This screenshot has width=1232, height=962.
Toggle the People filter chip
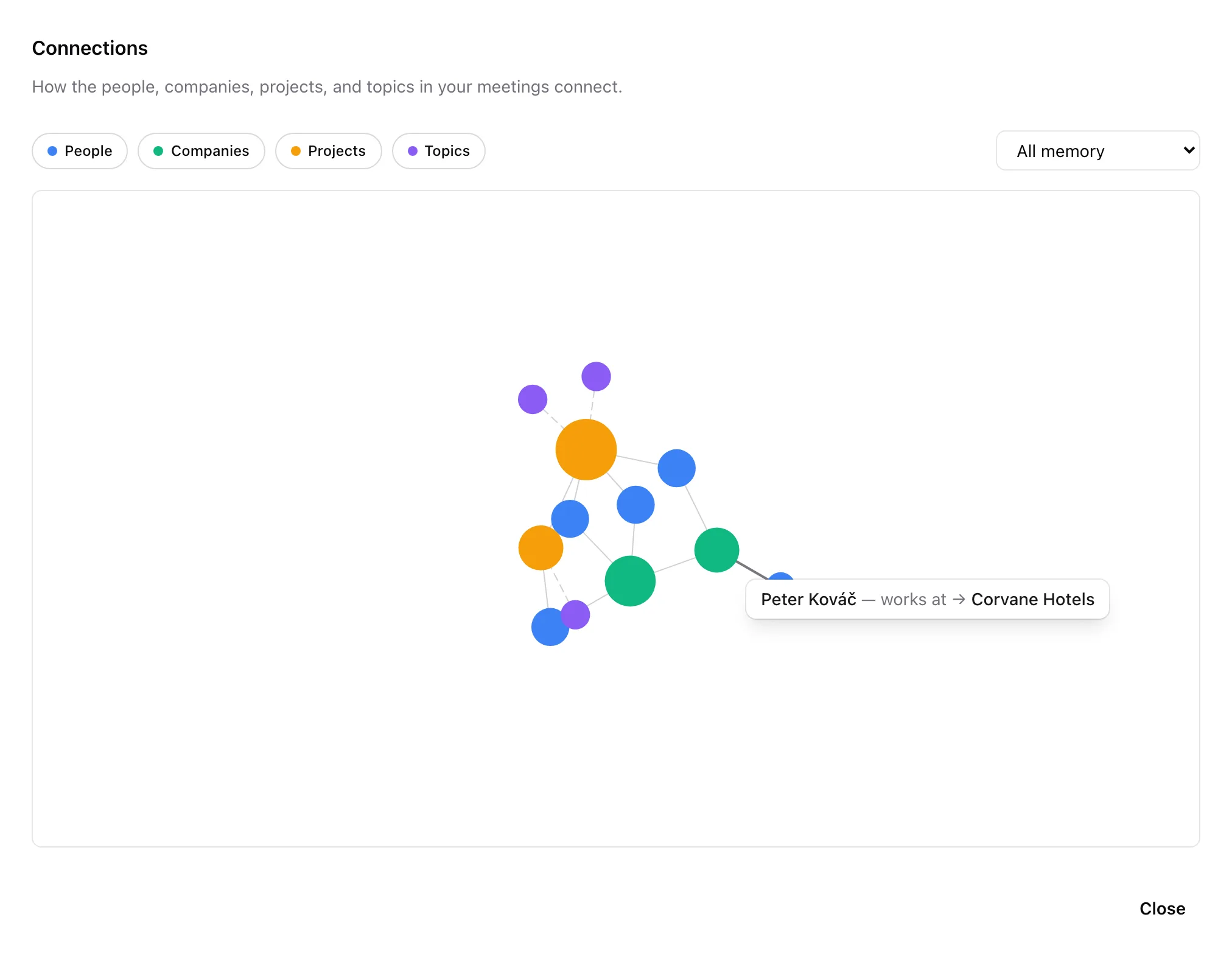(x=80, y=151)
